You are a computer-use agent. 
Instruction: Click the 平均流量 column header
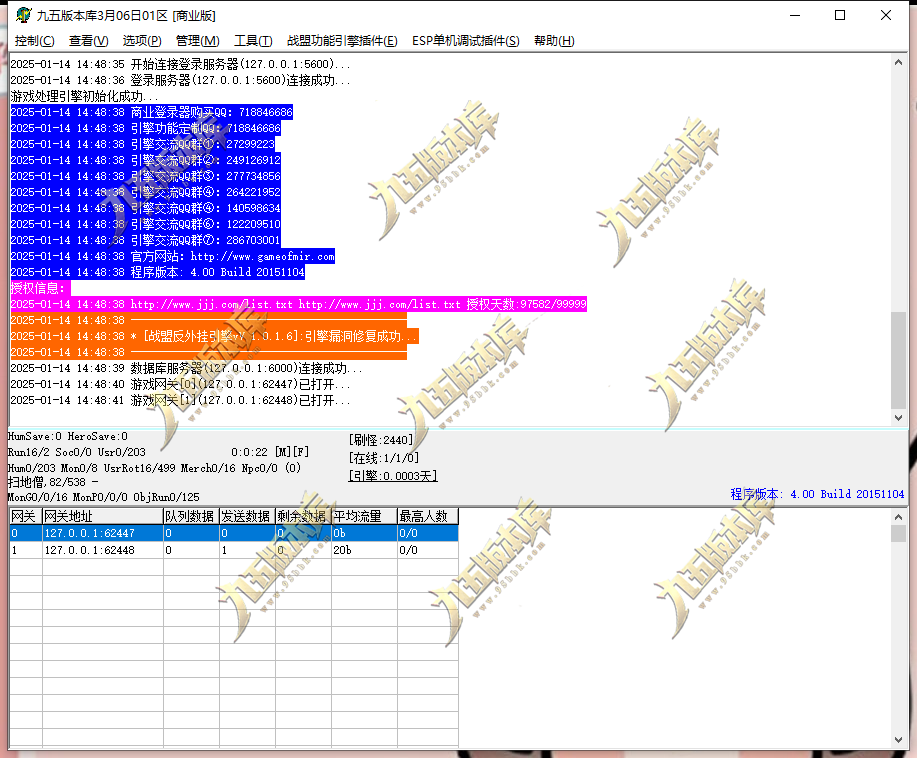point(364,516)
